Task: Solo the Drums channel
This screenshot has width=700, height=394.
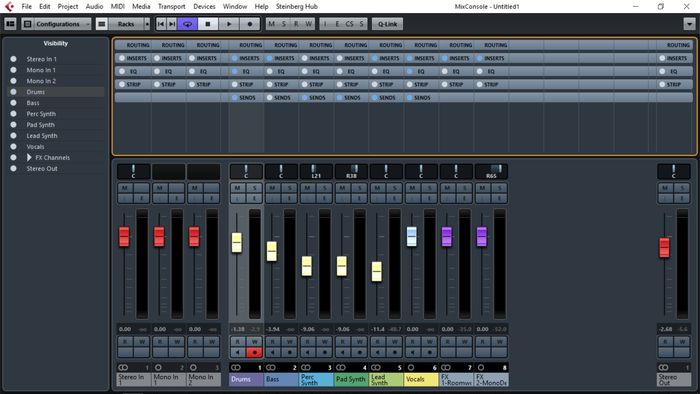Action: coord(254,188)
